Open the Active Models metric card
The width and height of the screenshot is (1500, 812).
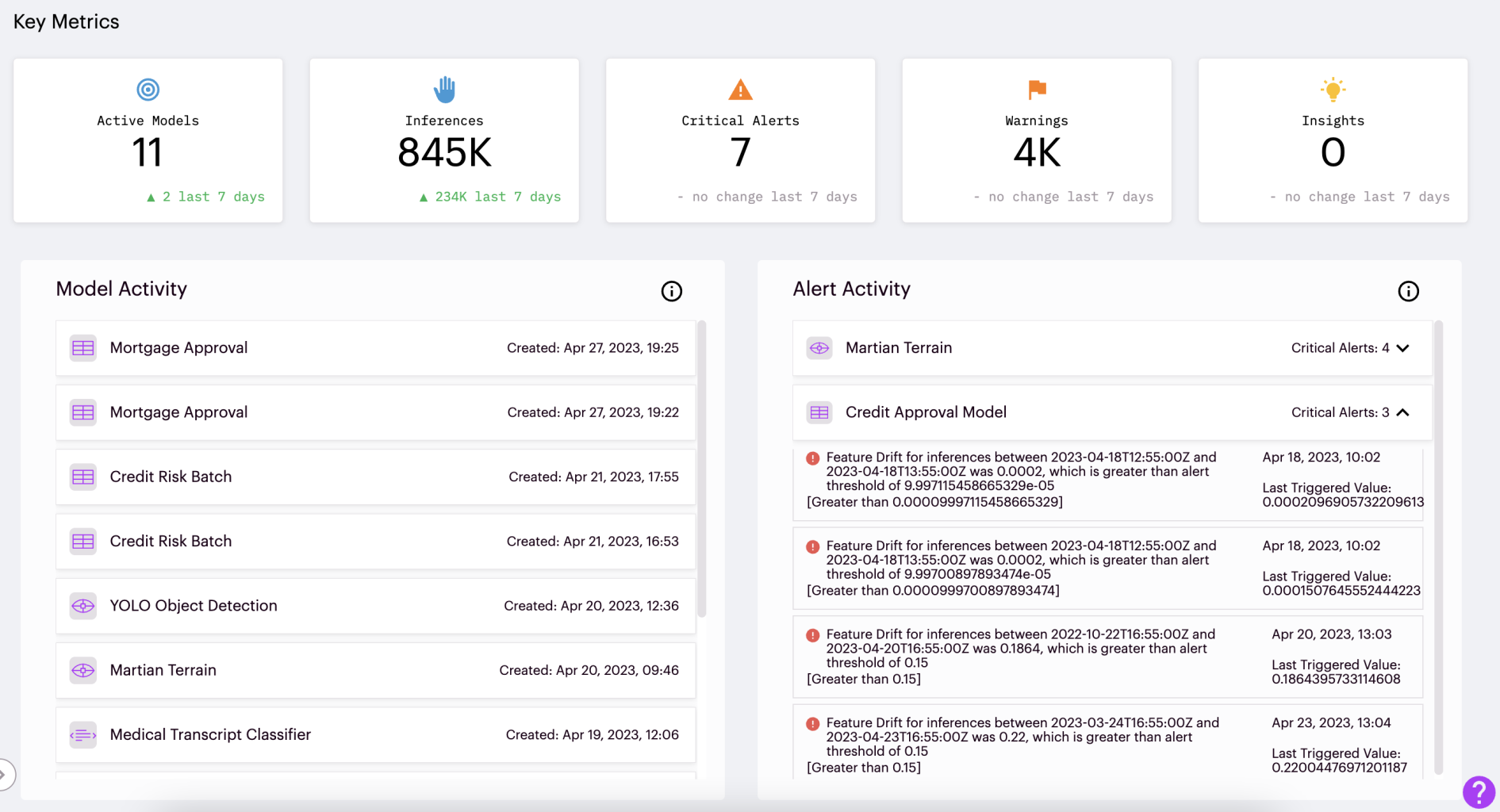148,140
